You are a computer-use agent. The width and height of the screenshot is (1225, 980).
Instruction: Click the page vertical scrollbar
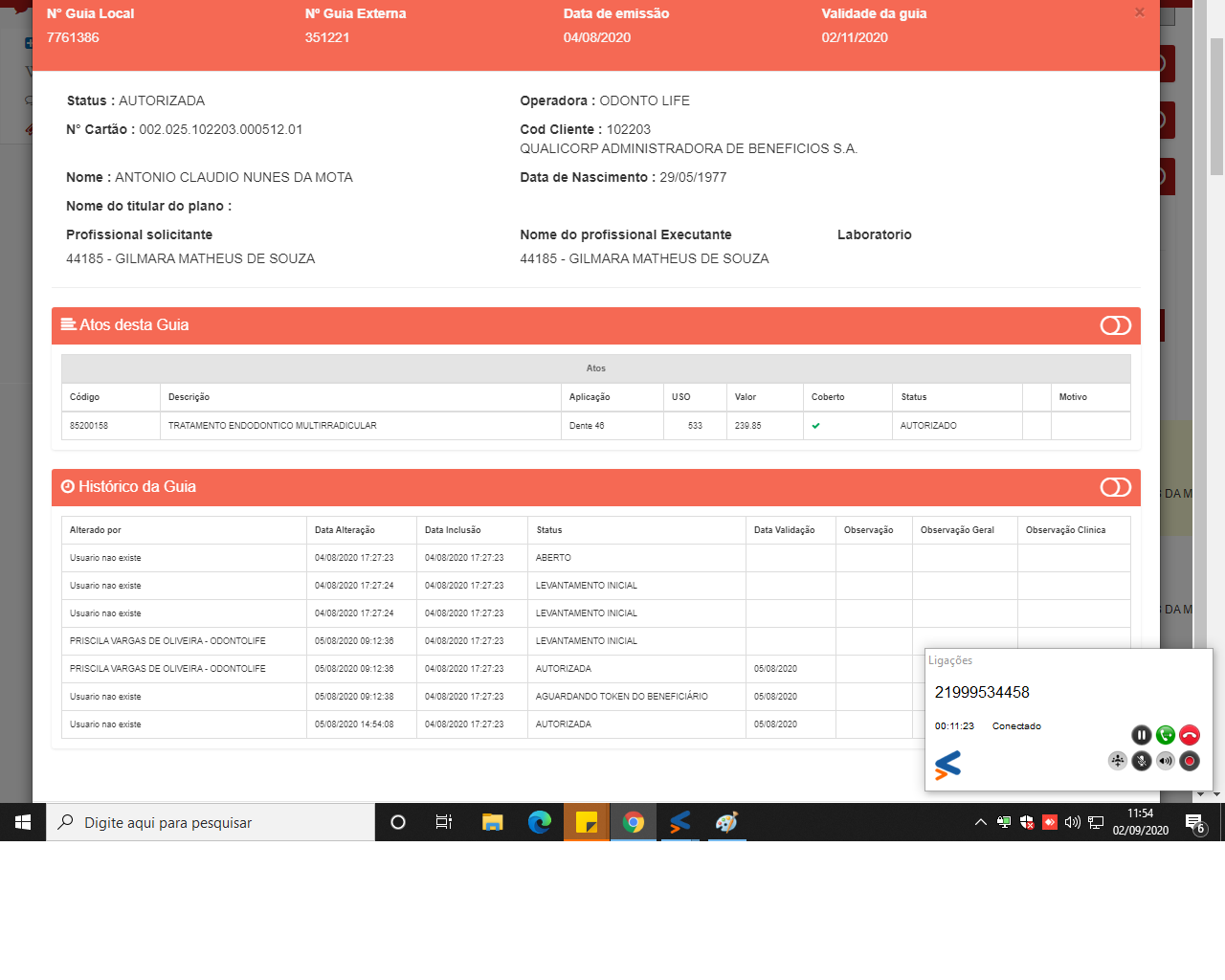1216,105
